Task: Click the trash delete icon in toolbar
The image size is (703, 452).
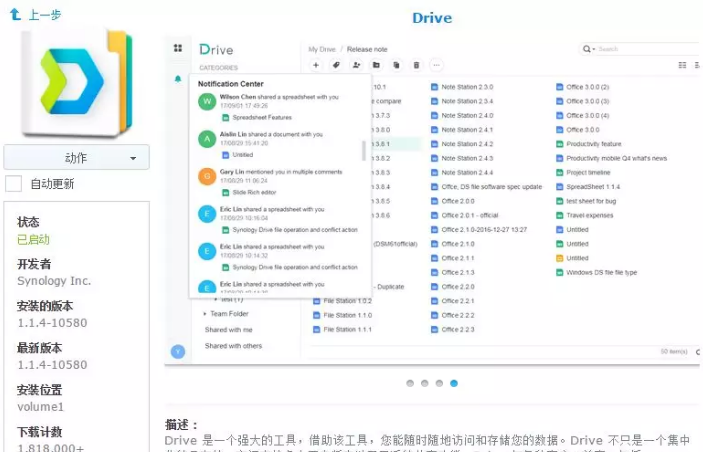Action: (417, 65)
